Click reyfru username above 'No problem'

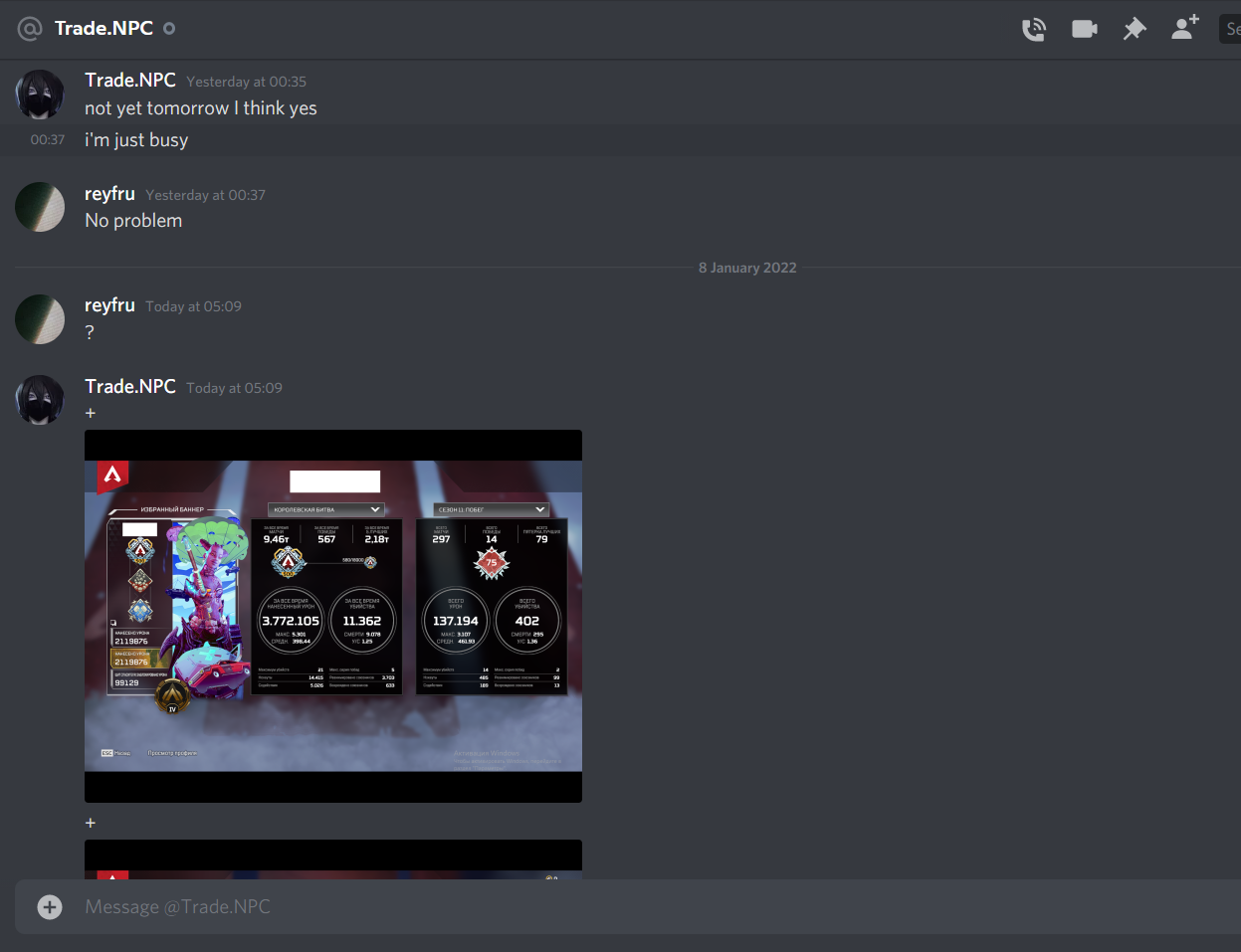tap(109, 194)
